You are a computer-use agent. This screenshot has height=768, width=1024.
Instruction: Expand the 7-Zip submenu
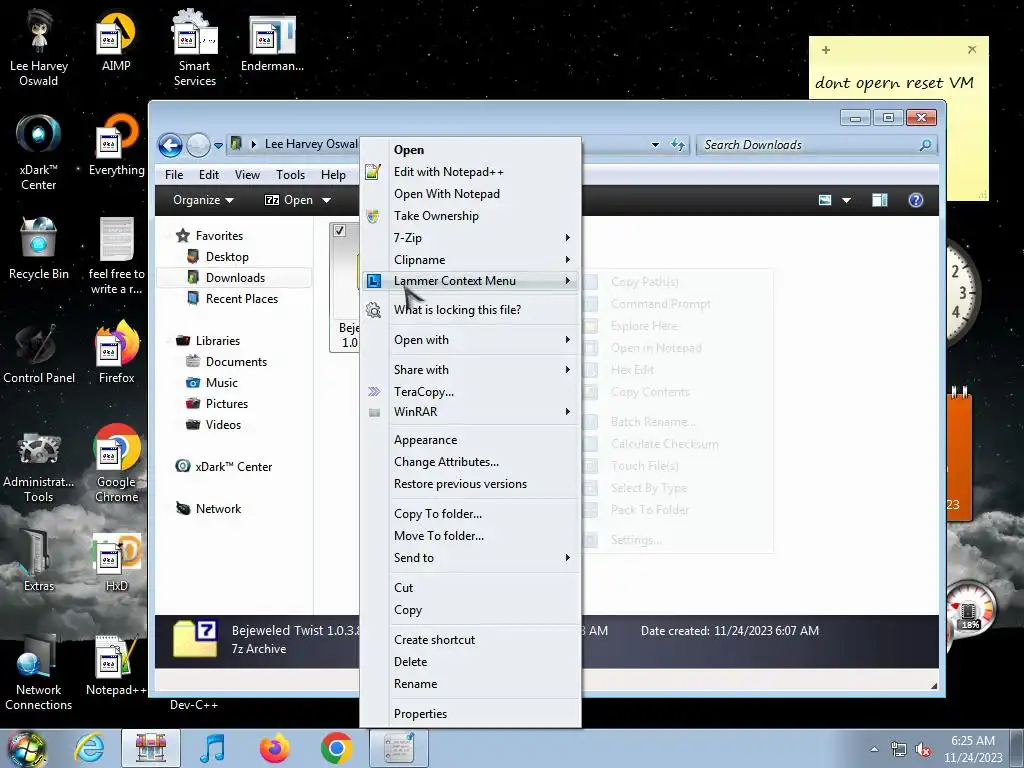point(470,238)
